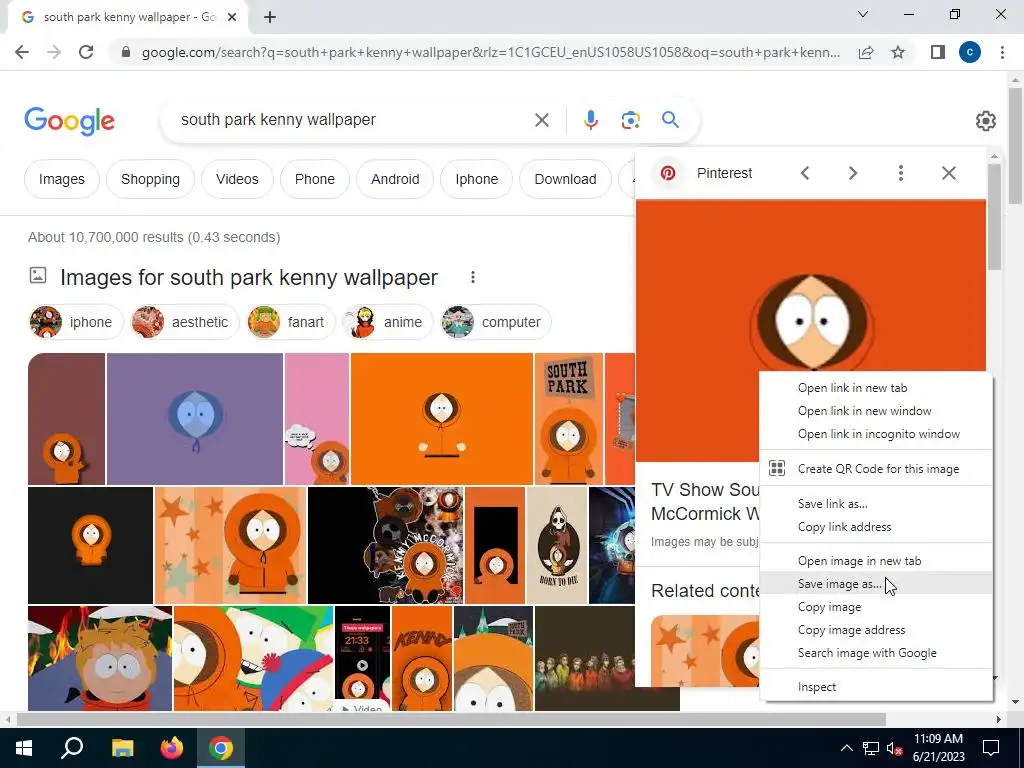Screen dimensions: 1024x768
Task: Show previous image in preview panel
Action: pos(805,173)
